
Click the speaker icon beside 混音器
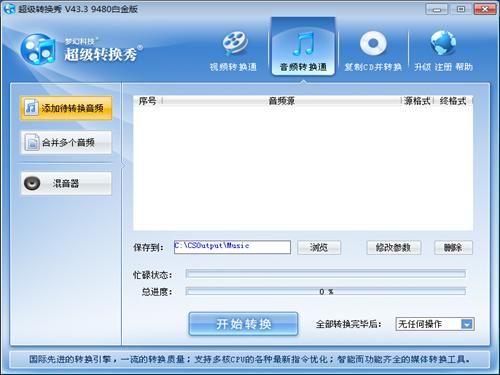coord(32,183)
